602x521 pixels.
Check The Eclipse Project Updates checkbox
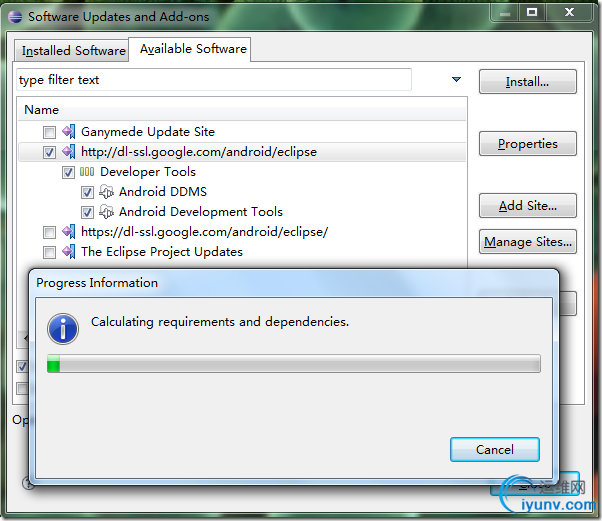click(49, 253)
